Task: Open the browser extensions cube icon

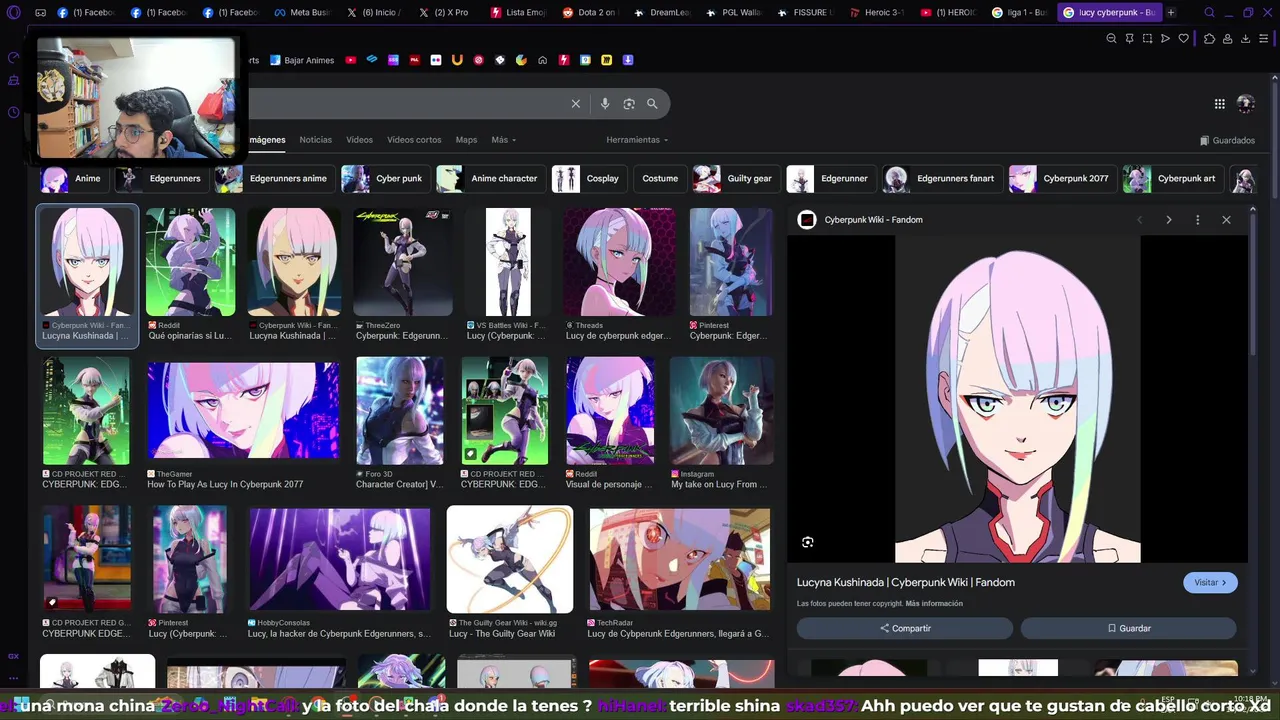Action: click(1209, 39)
